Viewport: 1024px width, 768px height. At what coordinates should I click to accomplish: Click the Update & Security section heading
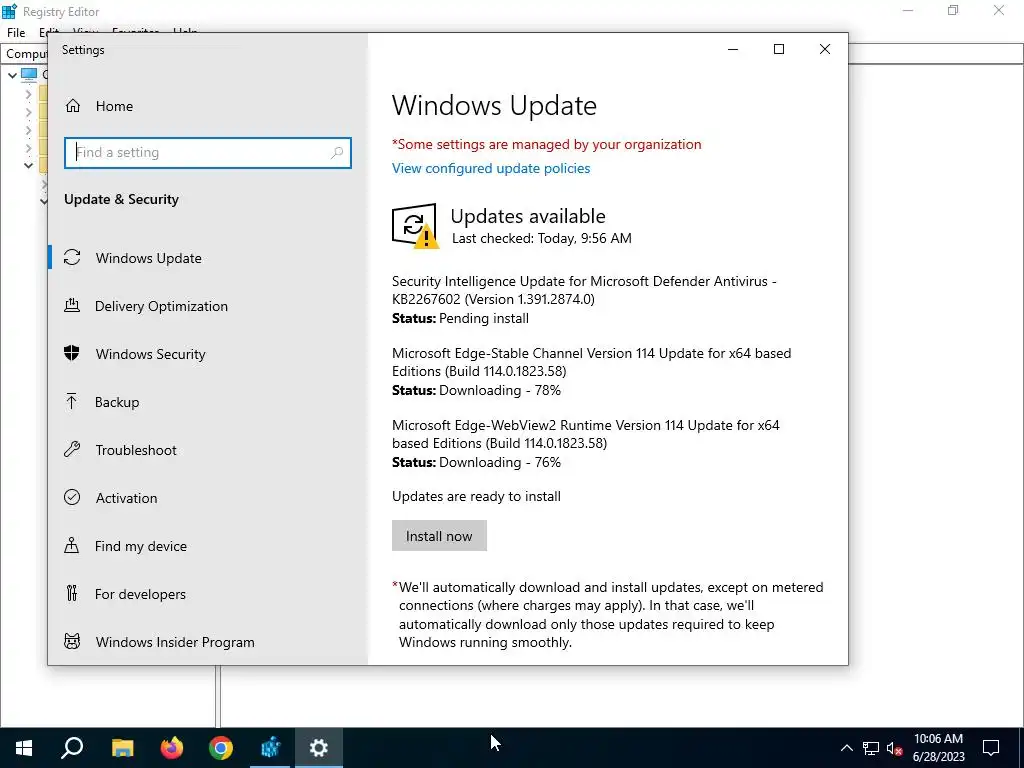[x=121, y=199]
